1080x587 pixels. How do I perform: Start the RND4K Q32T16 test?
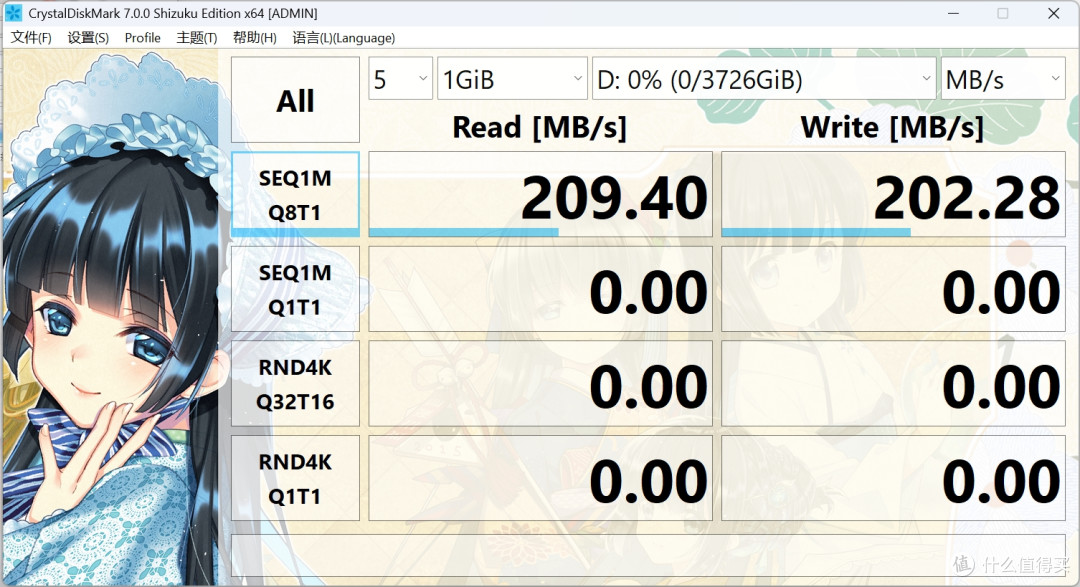coord(295,384)
